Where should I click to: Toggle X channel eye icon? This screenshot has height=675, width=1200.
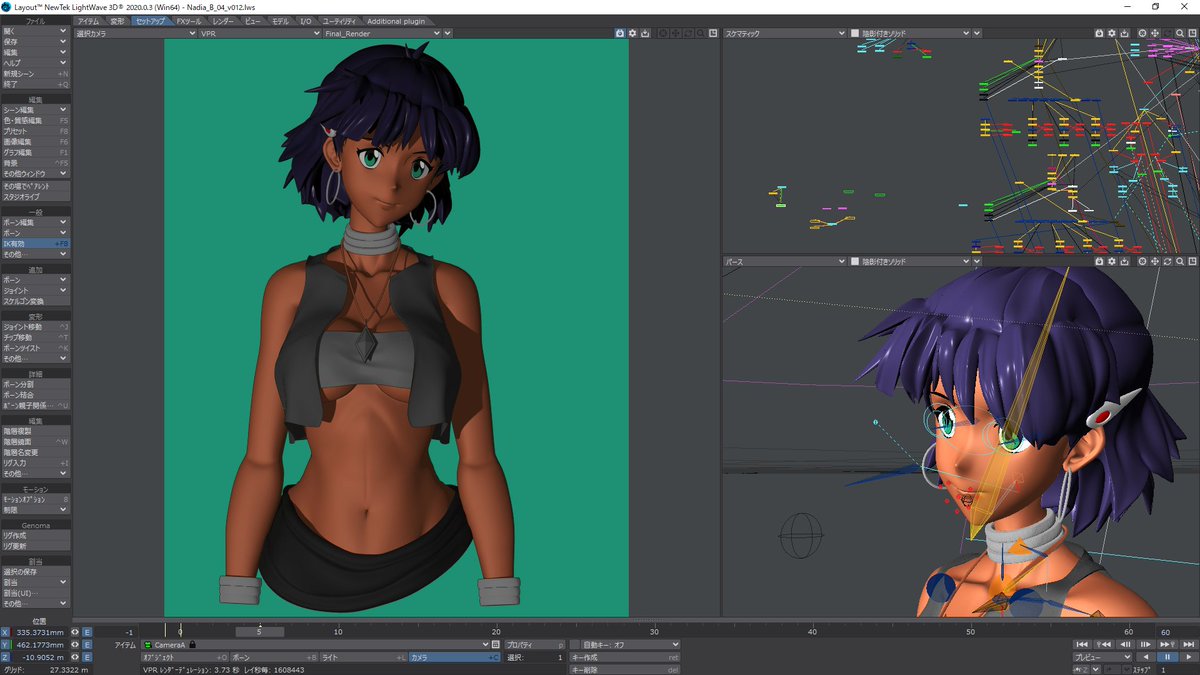click(x=74, y=632)
